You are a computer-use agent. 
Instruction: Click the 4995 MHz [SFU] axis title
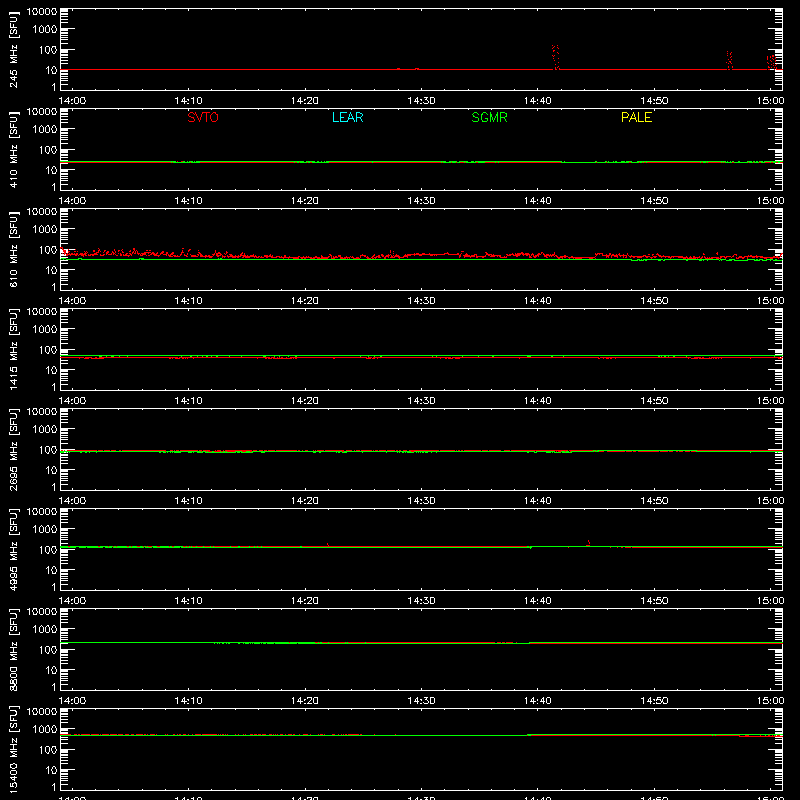point(13,549)
